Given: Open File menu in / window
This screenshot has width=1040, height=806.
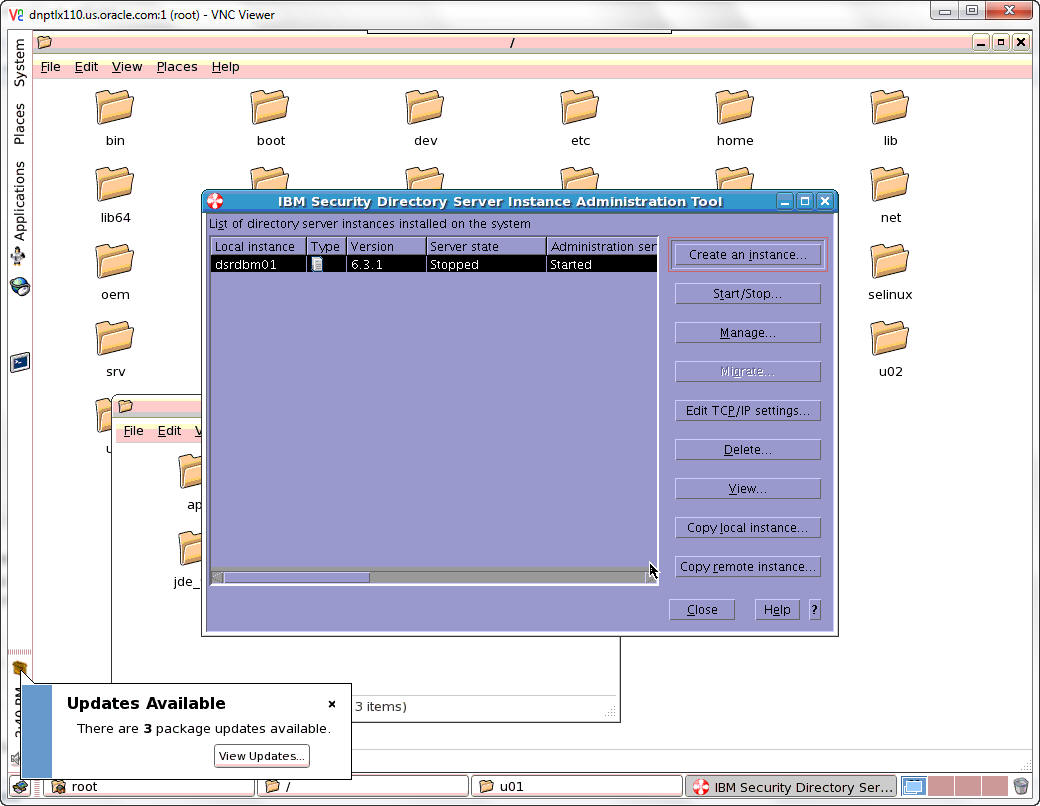Looking at the screenshot, I should (x=50, y=66).
